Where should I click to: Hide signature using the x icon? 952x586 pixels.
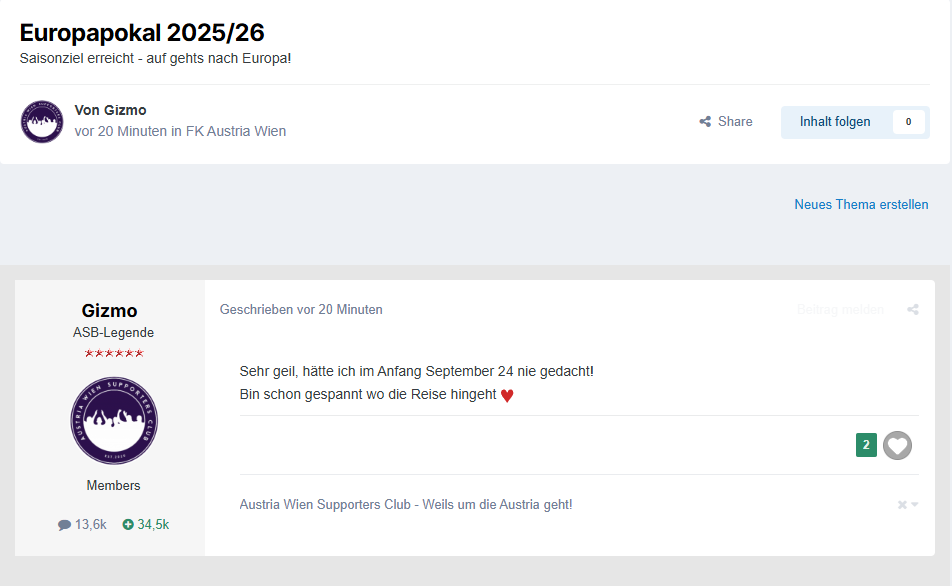902,505
